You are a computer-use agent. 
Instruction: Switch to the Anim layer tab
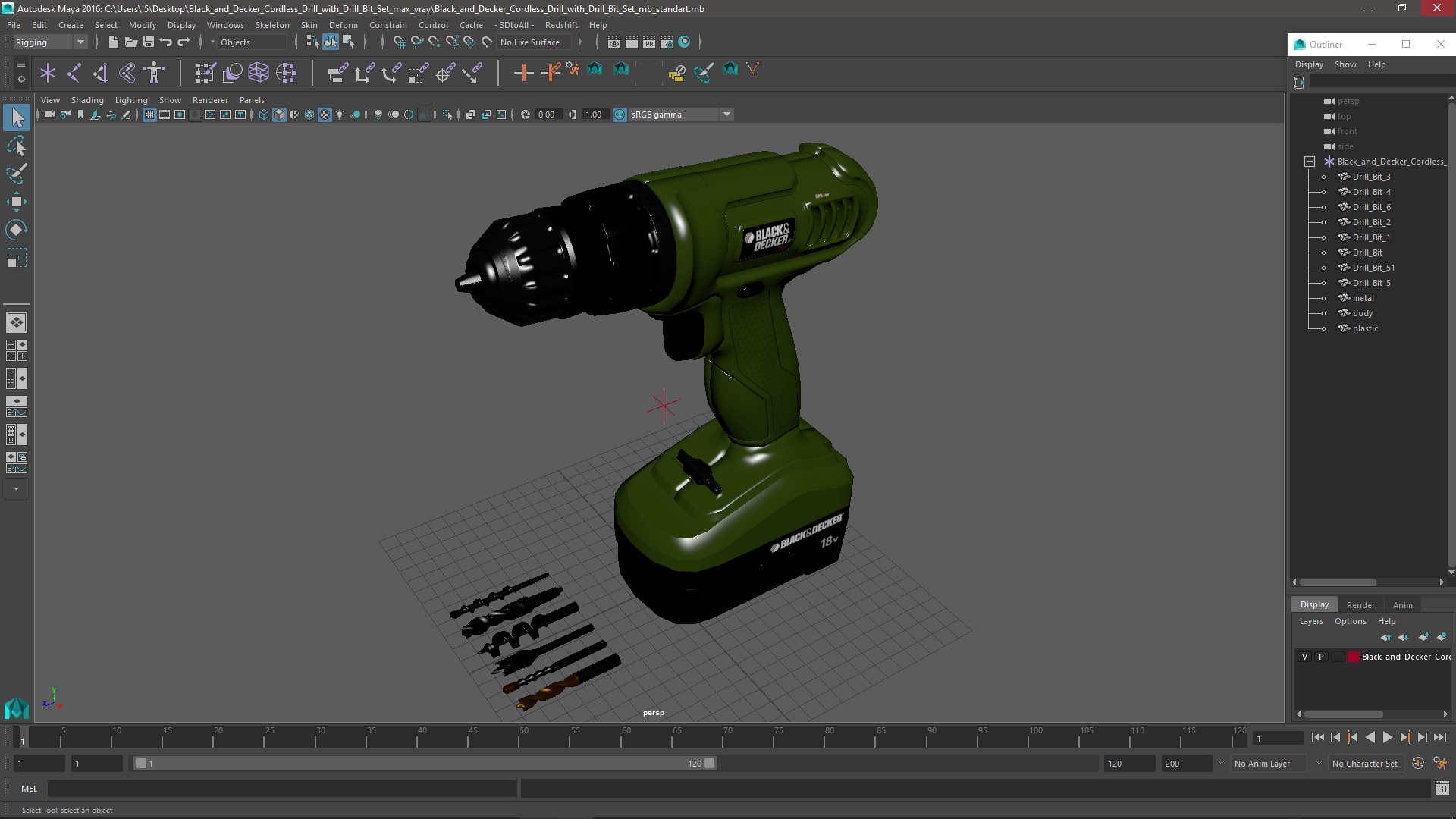click(1402, 605)
